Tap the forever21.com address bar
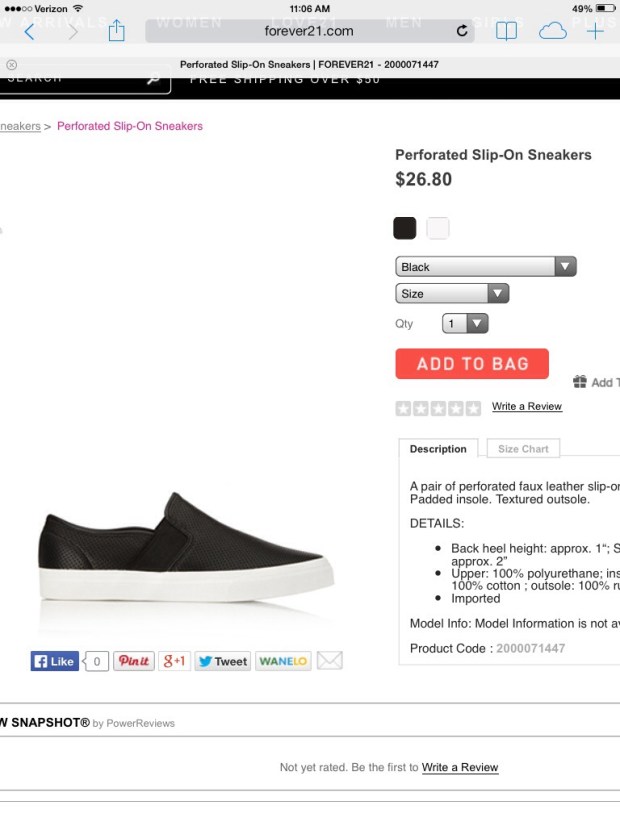Screen dimensions: 620x826 (x=310, y=31)
